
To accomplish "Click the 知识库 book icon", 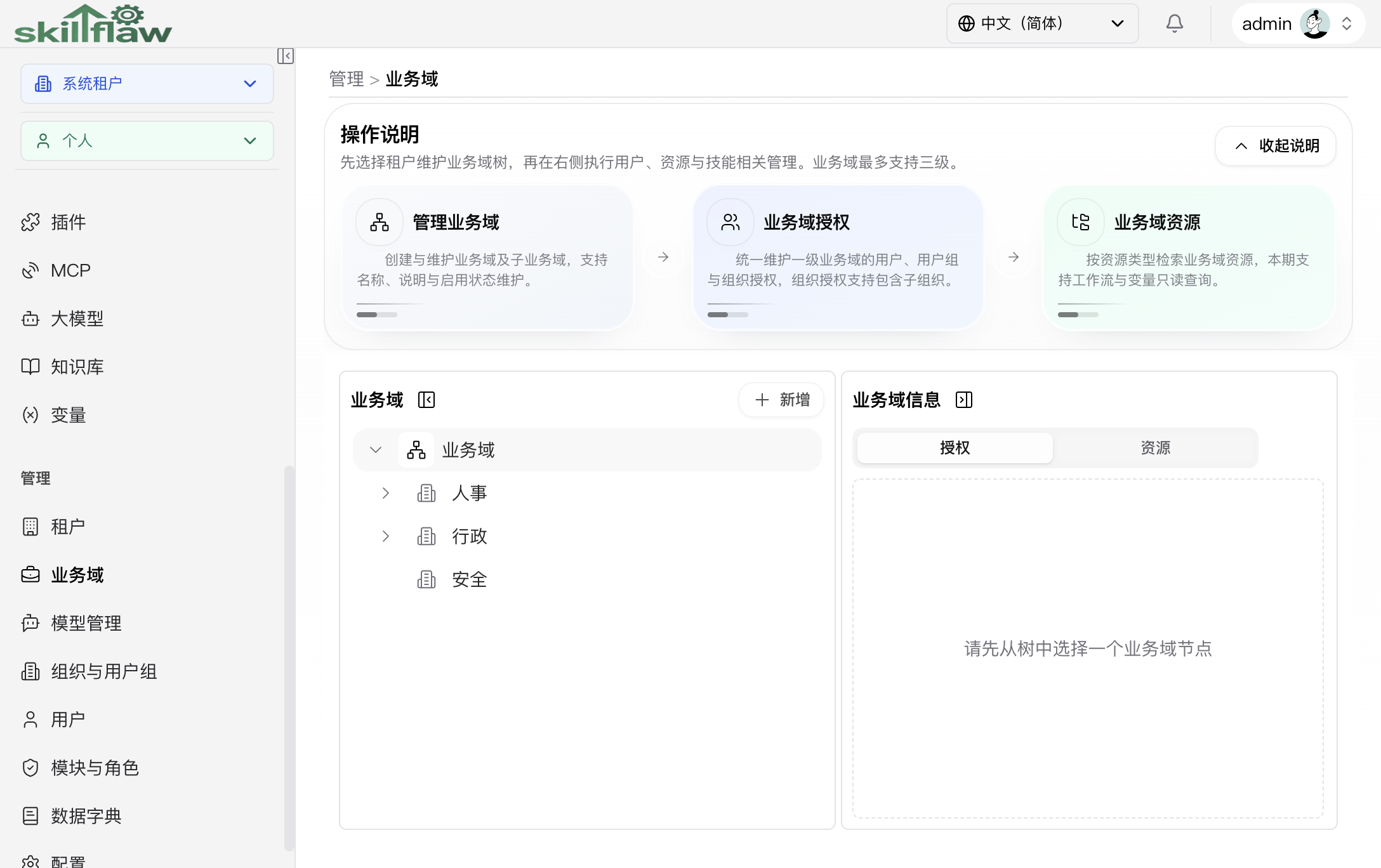I will tap(30, 367).
